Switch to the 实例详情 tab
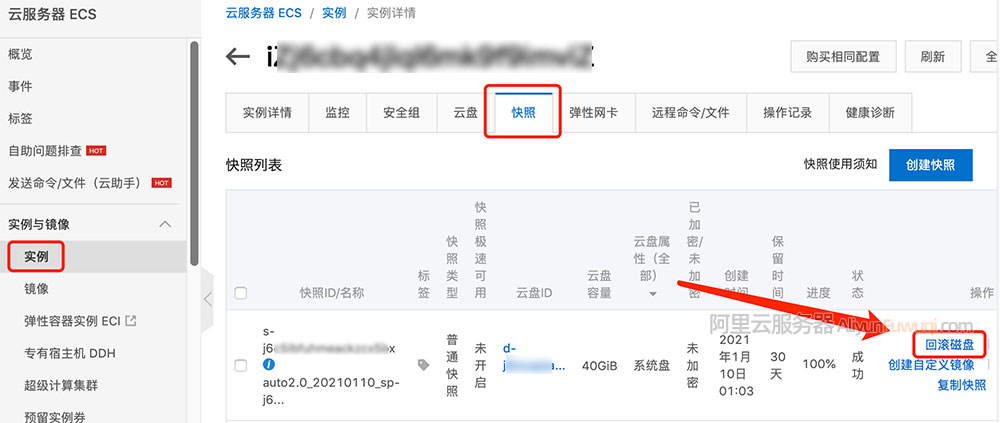 click(x=267, y=113)
